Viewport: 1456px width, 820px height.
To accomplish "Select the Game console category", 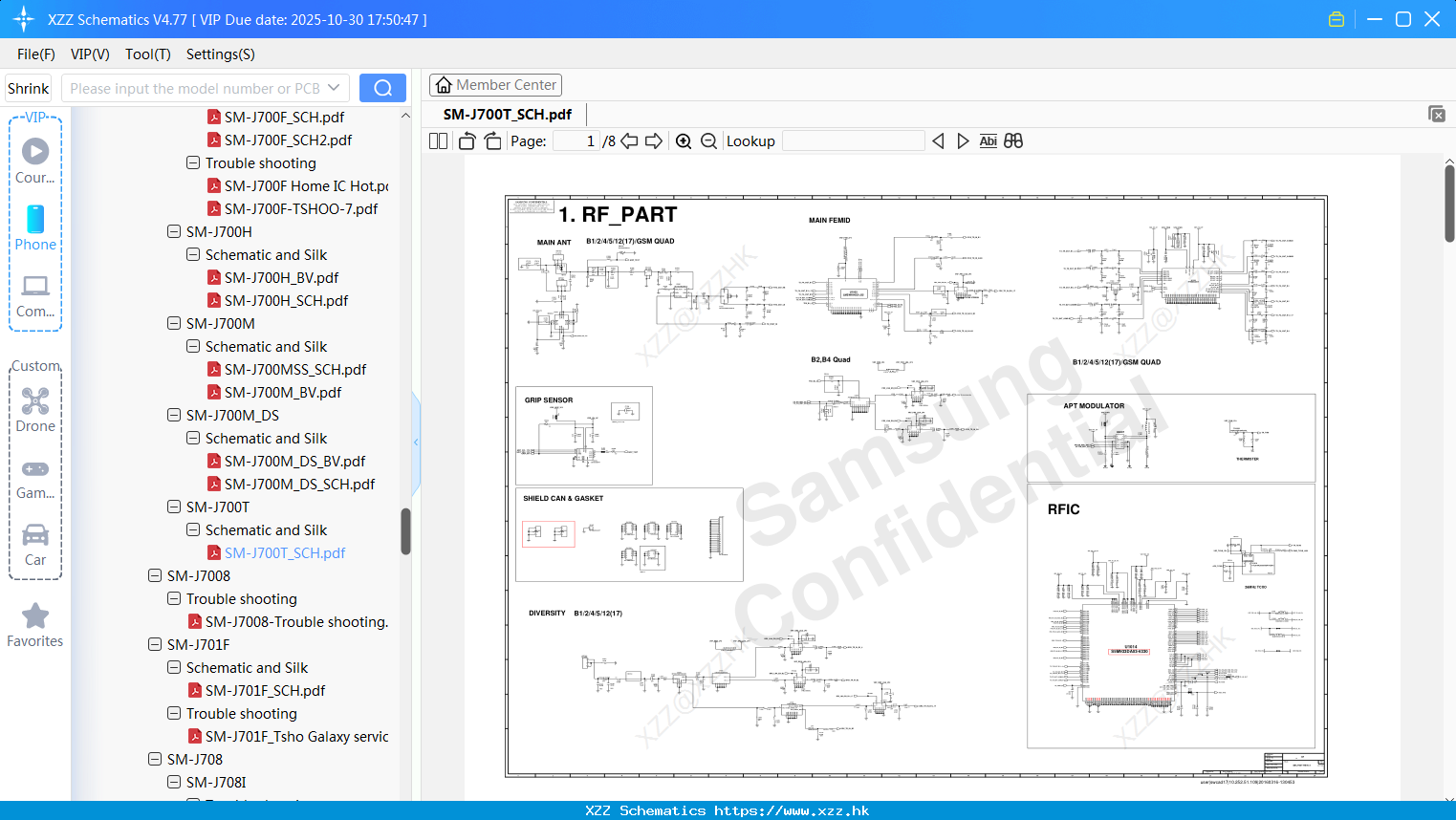I will pyautogui.click(x=35, y=478).
